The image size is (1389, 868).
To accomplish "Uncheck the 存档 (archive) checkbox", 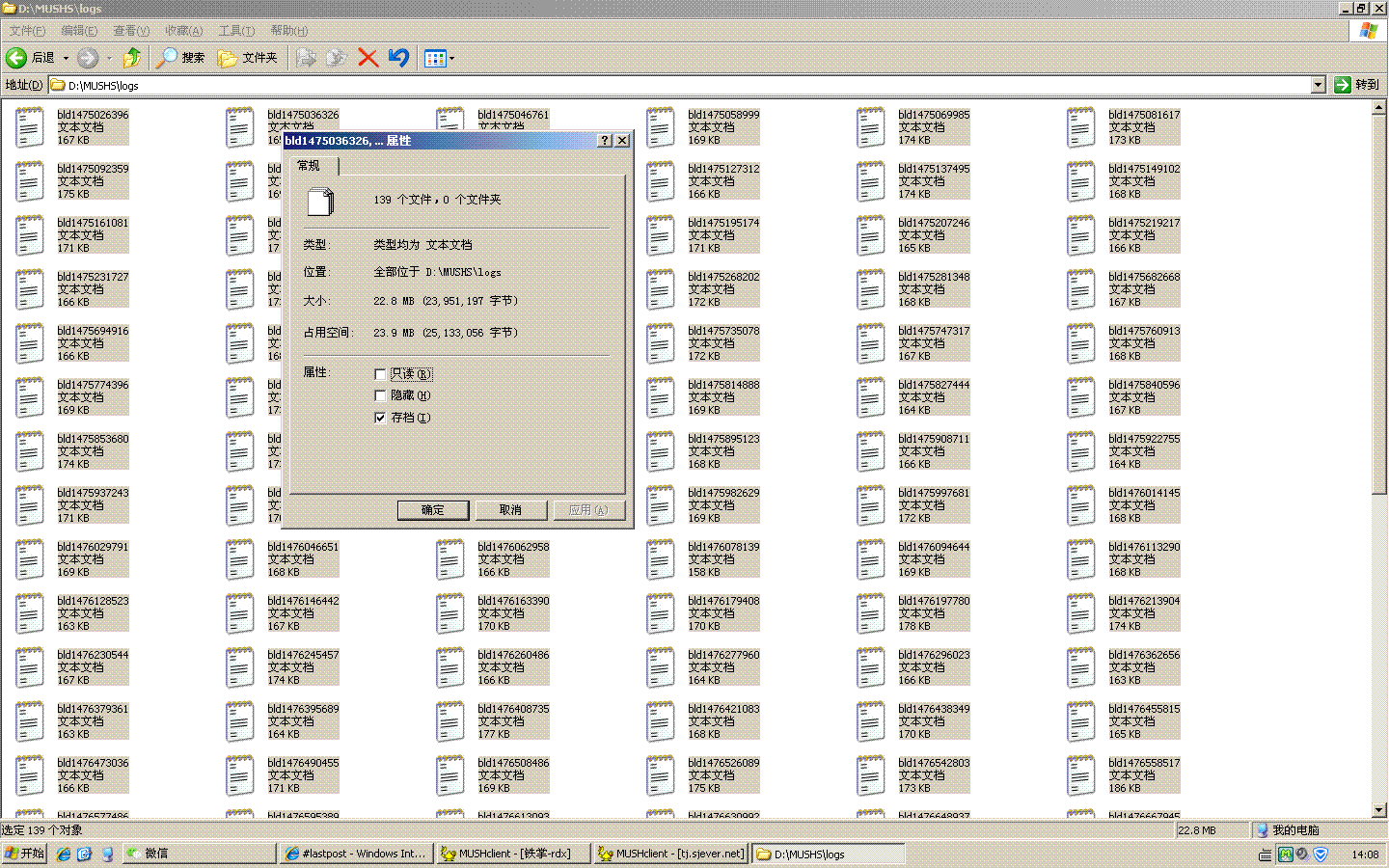I will 380,418.
